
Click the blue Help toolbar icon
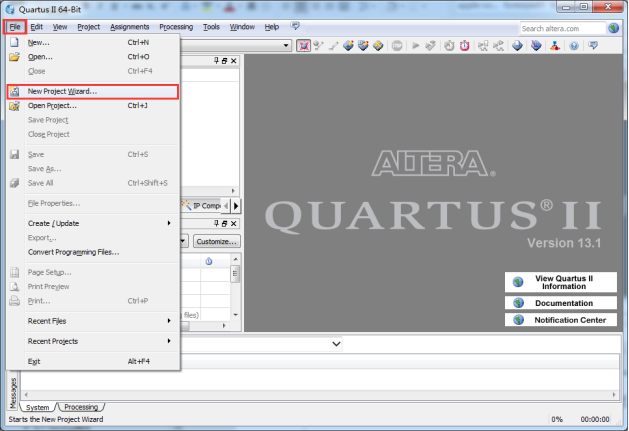click(574, 46)
